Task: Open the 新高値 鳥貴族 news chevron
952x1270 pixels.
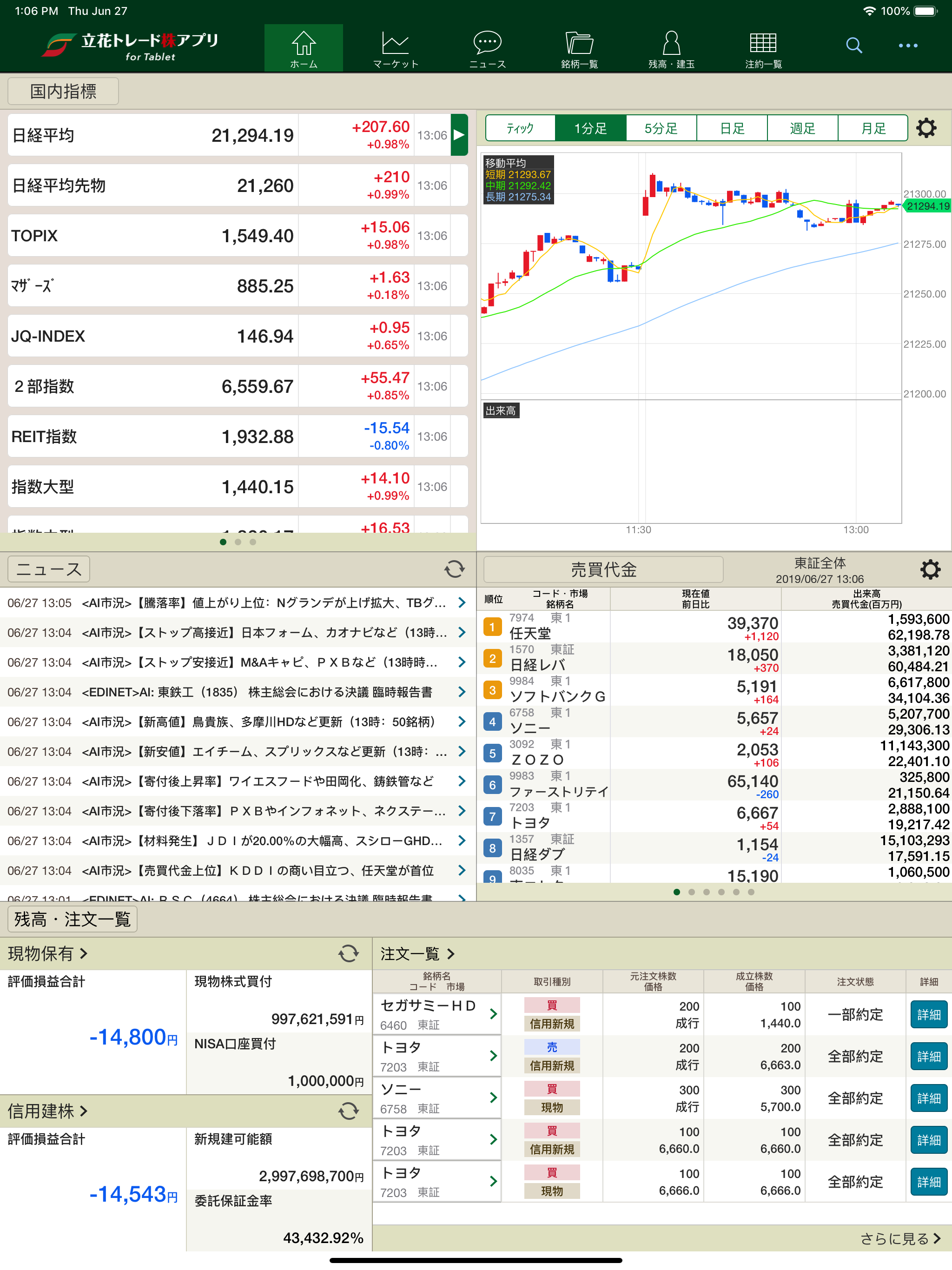Action: [x=462, y=721]
